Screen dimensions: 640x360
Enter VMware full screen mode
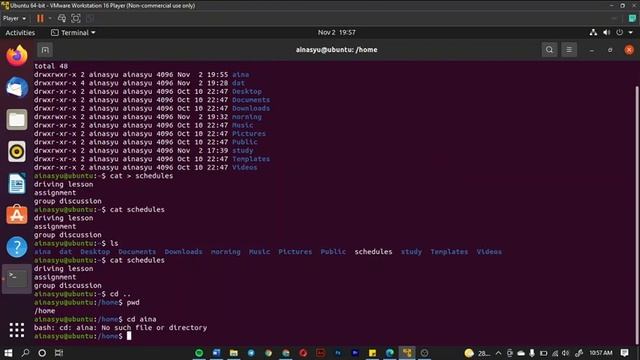point(76,18)
